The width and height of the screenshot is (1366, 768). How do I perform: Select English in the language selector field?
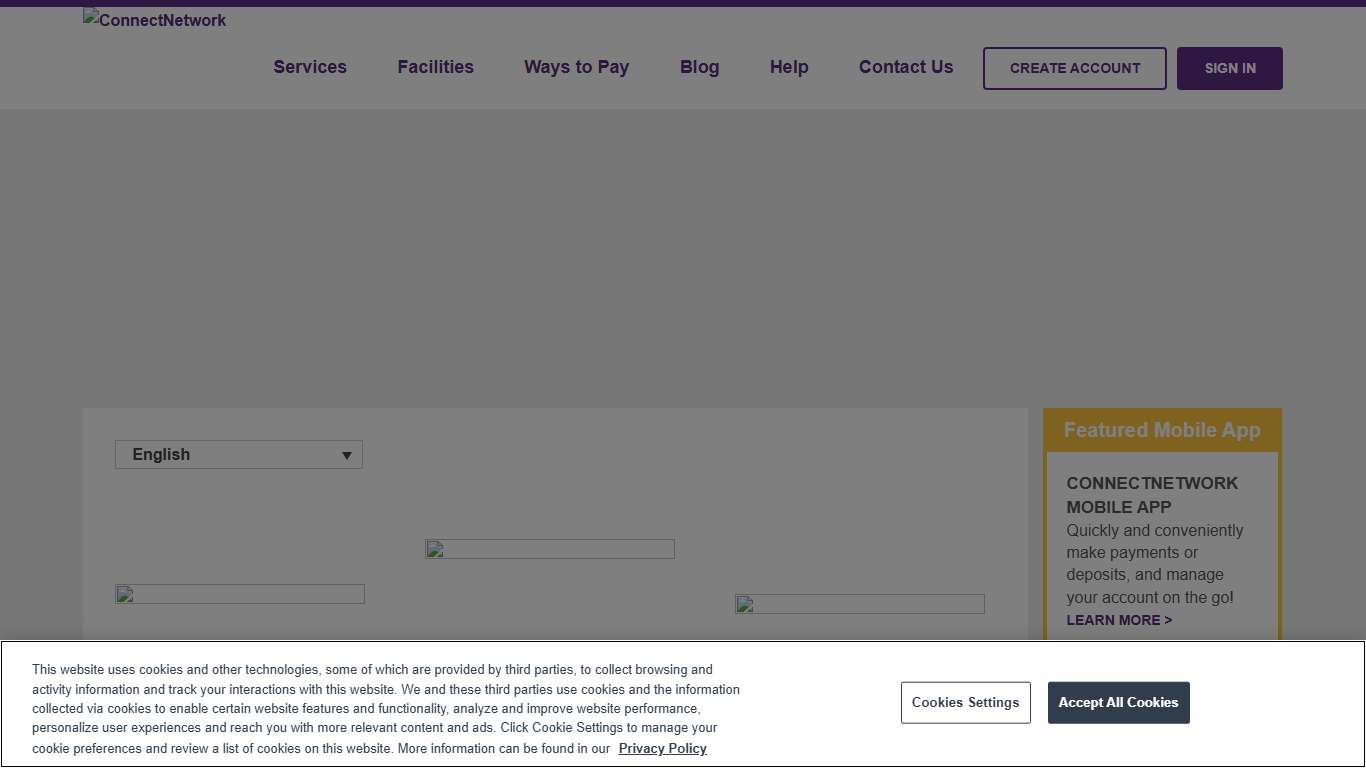(200, 454)
